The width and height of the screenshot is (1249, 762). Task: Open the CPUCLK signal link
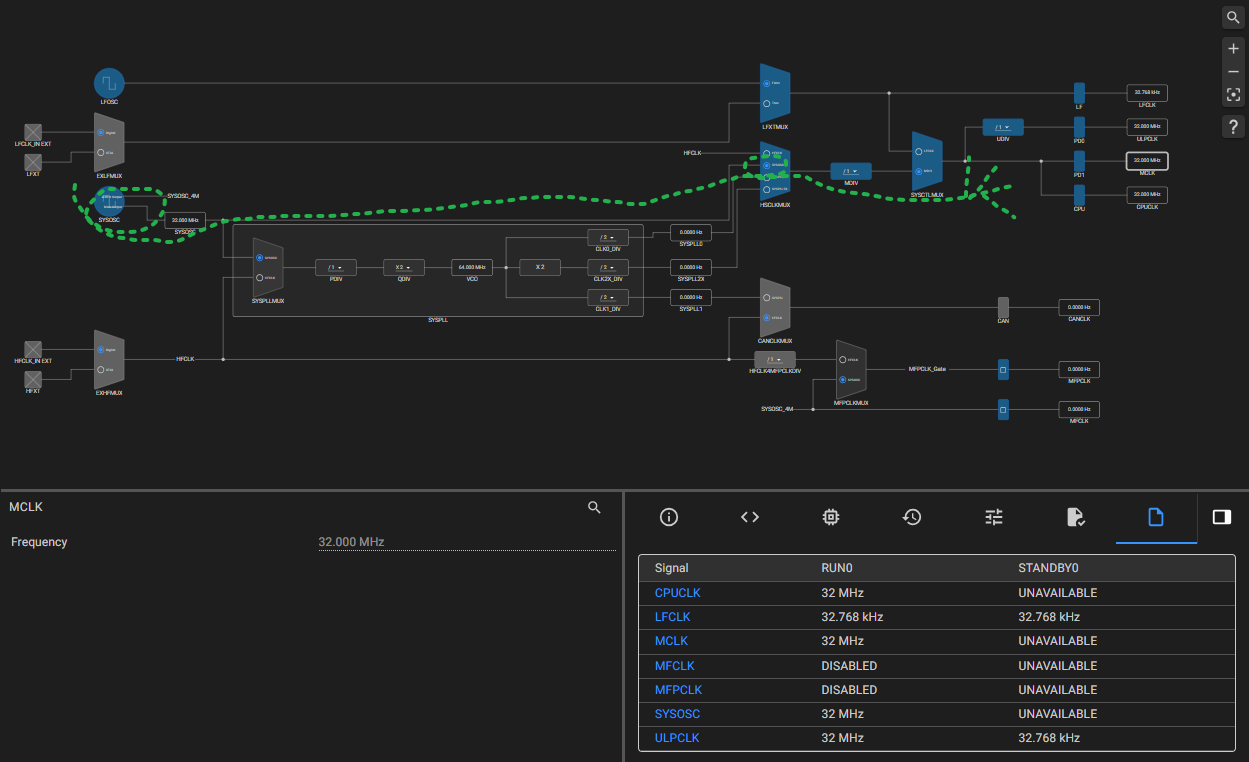tap(677, 593)
